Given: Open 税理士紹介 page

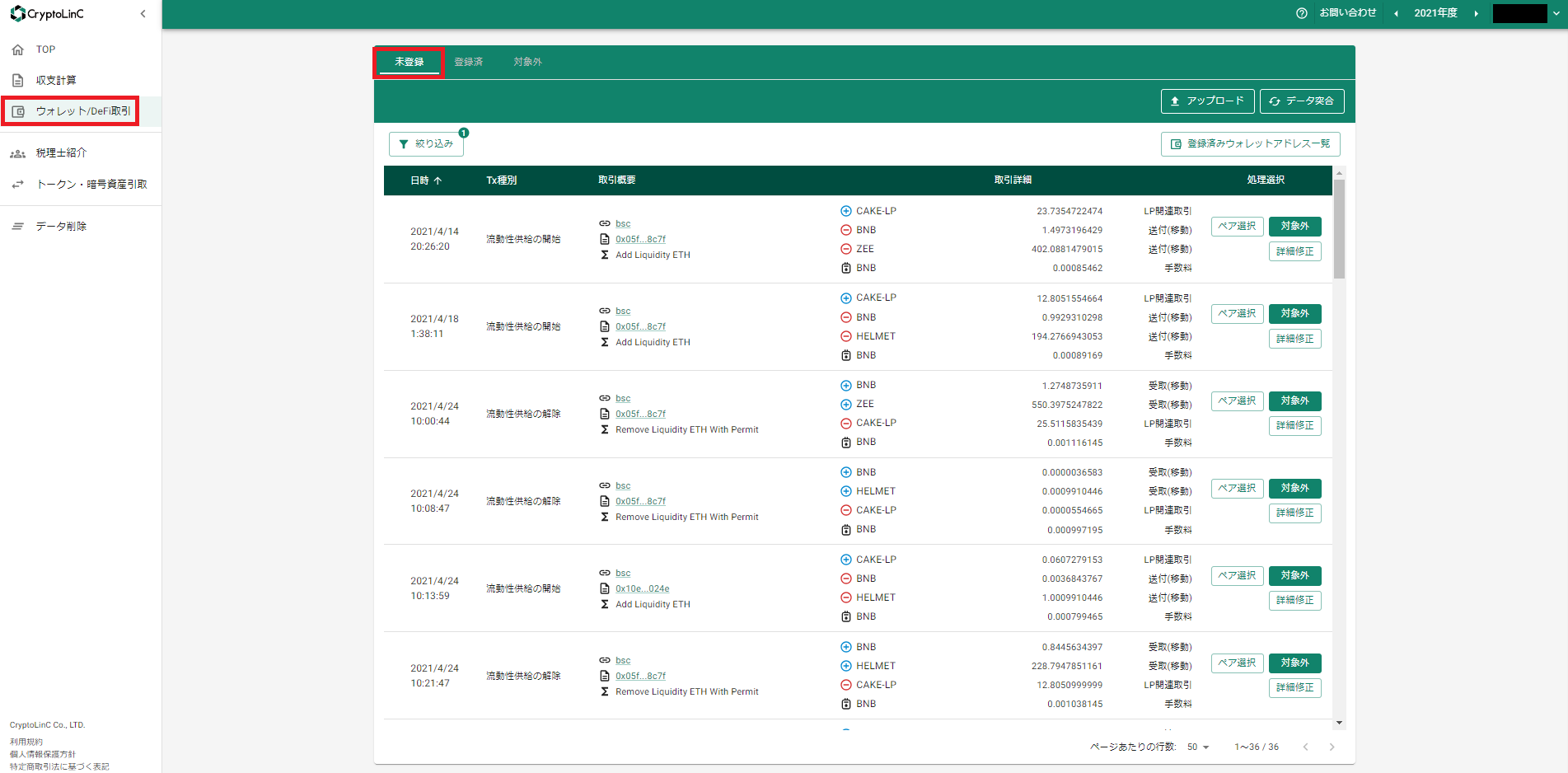Looking at the screenshot, I should tap(61, 153).
